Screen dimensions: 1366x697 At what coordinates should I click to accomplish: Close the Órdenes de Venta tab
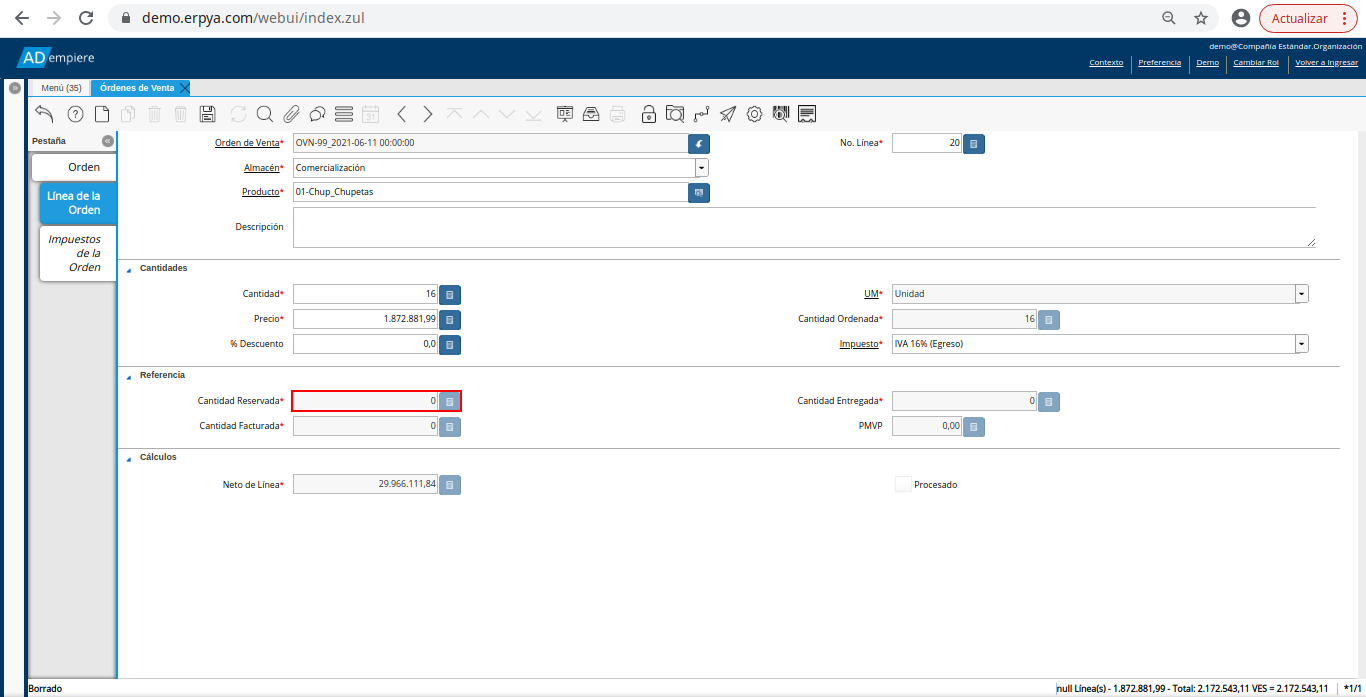184,88
